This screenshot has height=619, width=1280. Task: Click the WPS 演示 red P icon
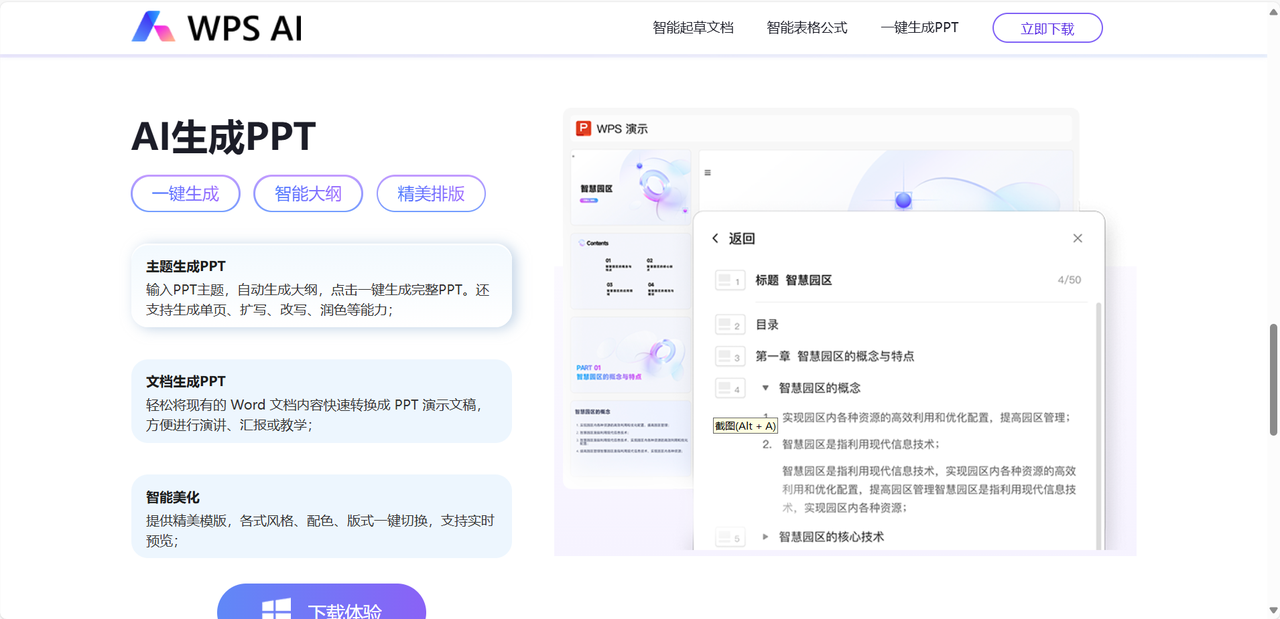click(583, 128)
